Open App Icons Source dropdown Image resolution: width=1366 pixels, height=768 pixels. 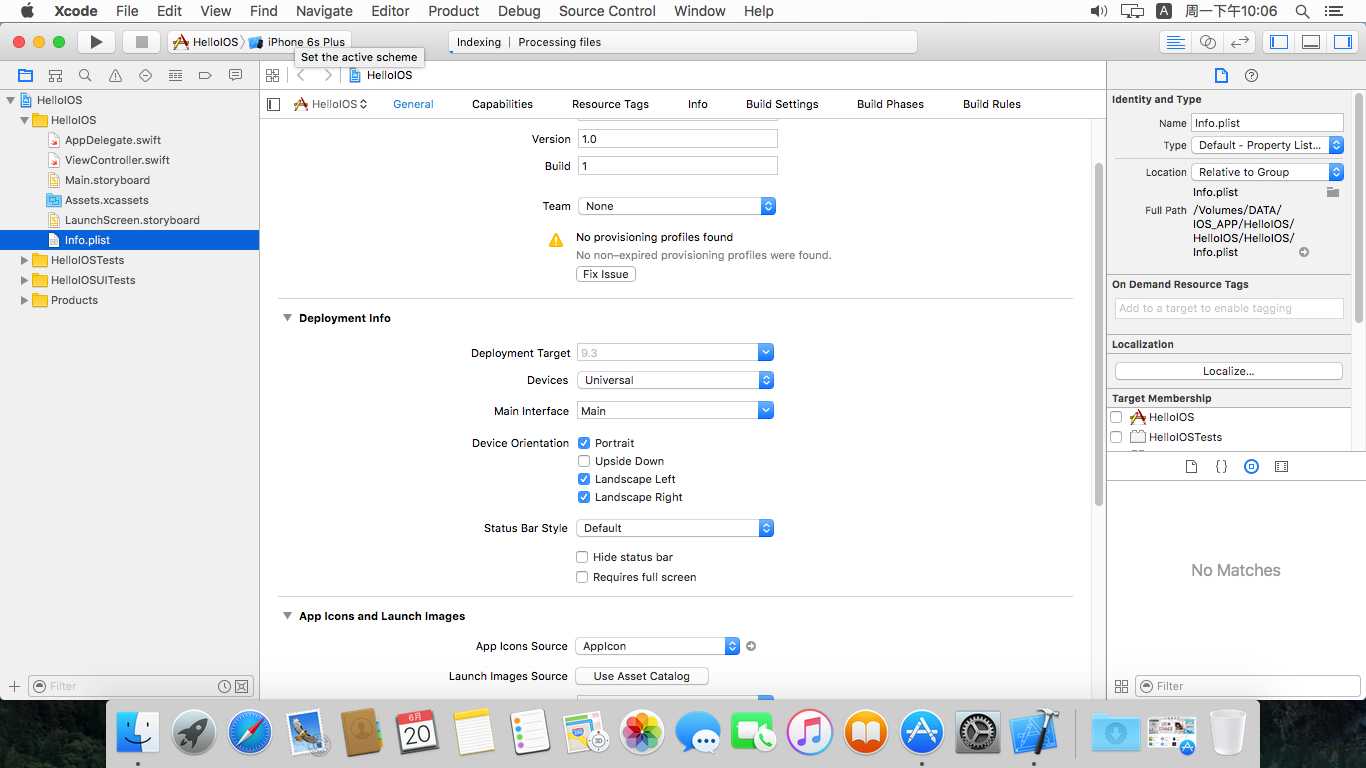coord(659,646)
